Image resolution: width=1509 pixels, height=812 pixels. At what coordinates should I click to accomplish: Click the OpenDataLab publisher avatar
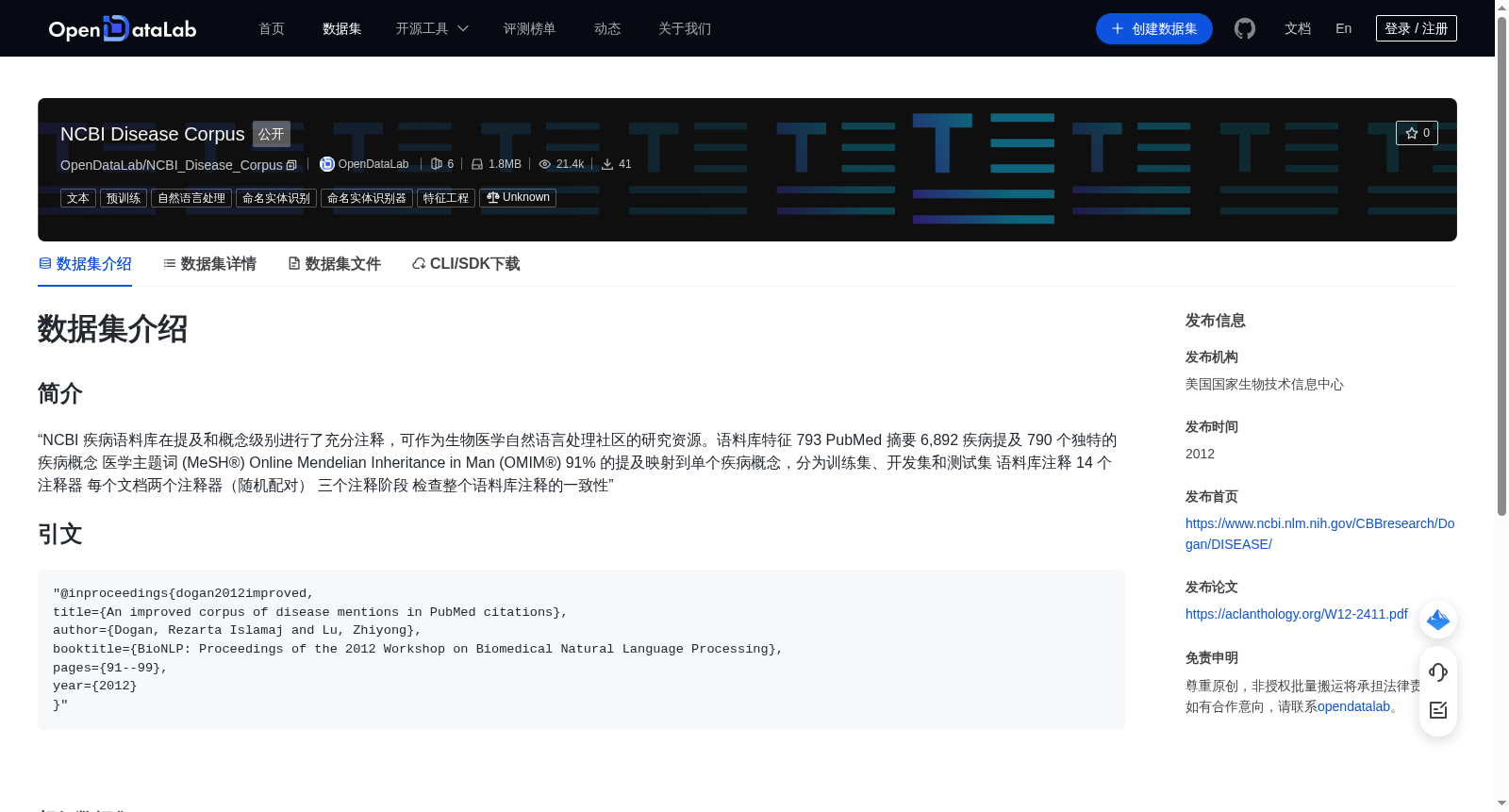coord(327,164)
